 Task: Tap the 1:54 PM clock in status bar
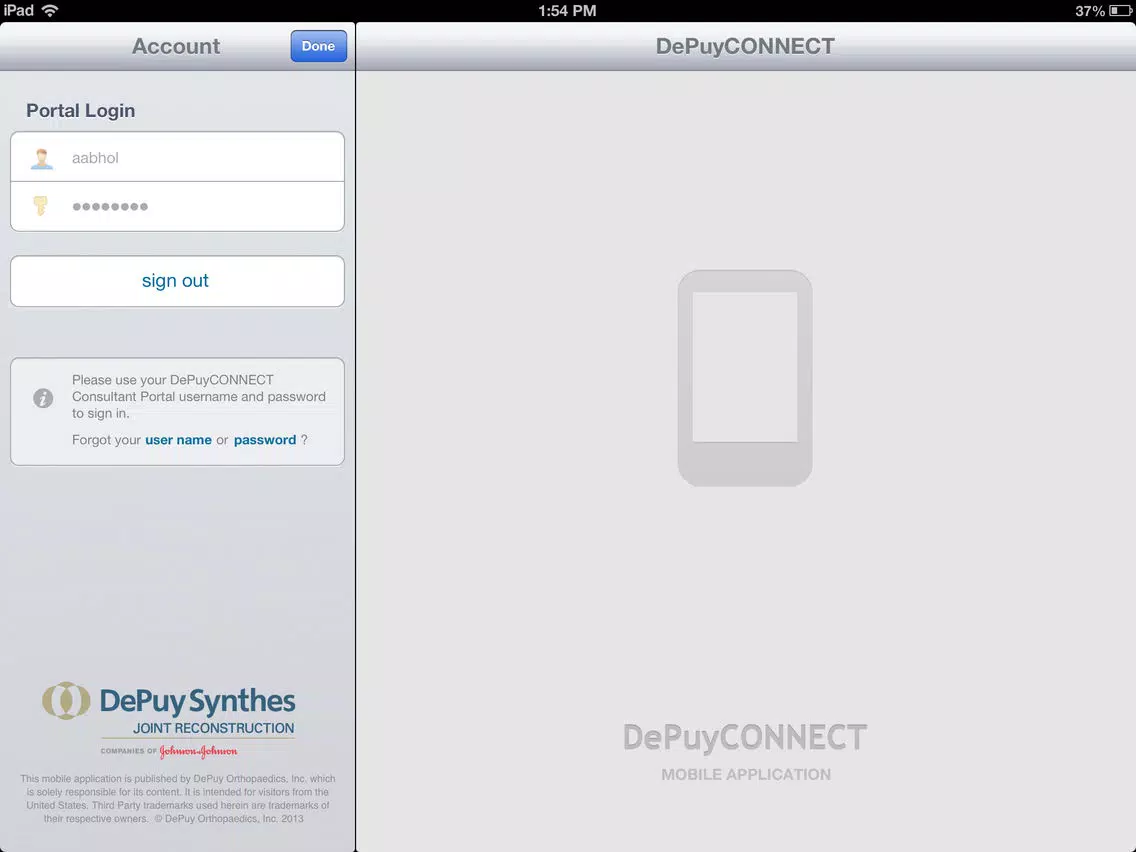click(567, 11)
